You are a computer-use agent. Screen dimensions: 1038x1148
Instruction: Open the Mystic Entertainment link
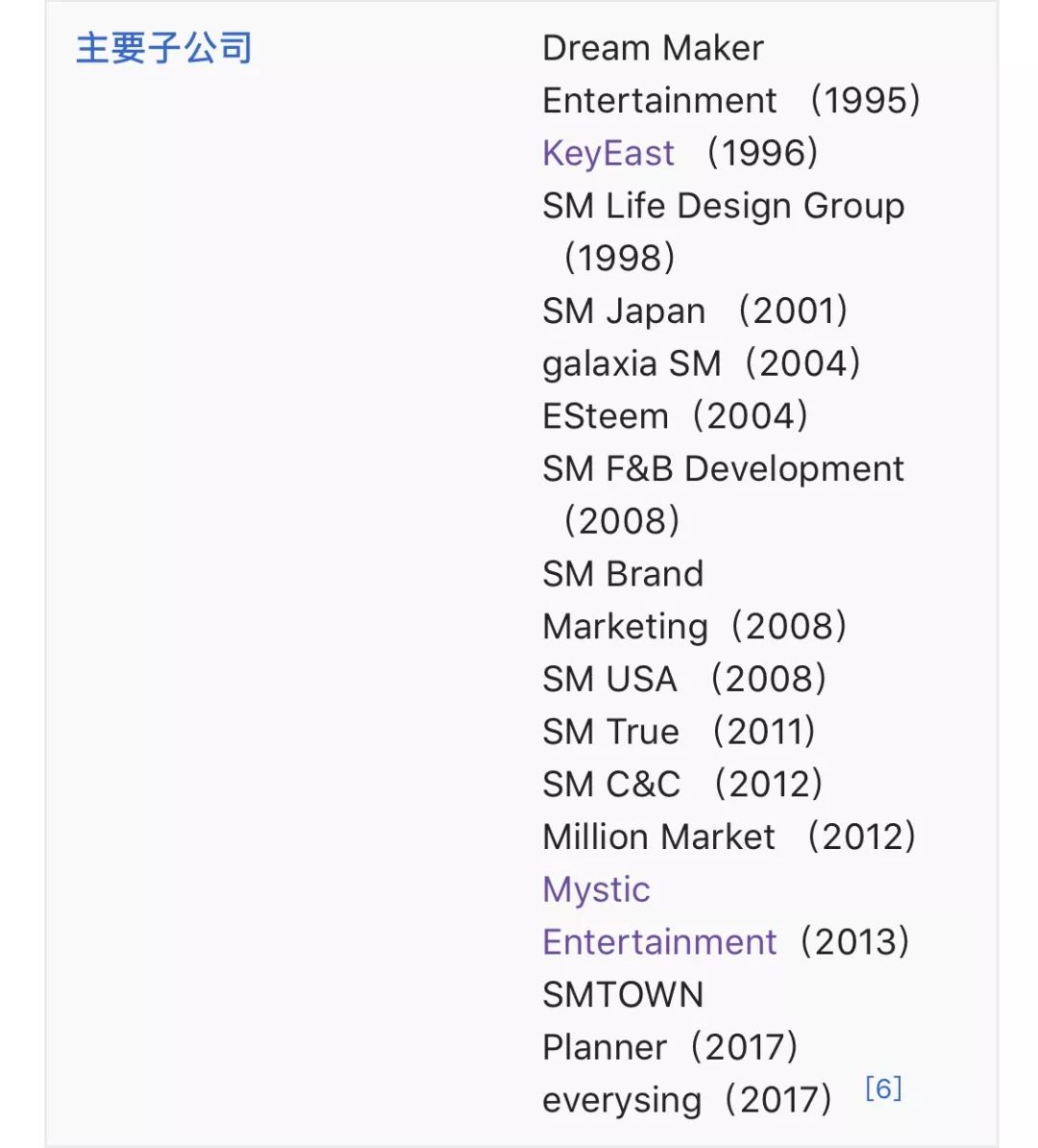point(659,915)
